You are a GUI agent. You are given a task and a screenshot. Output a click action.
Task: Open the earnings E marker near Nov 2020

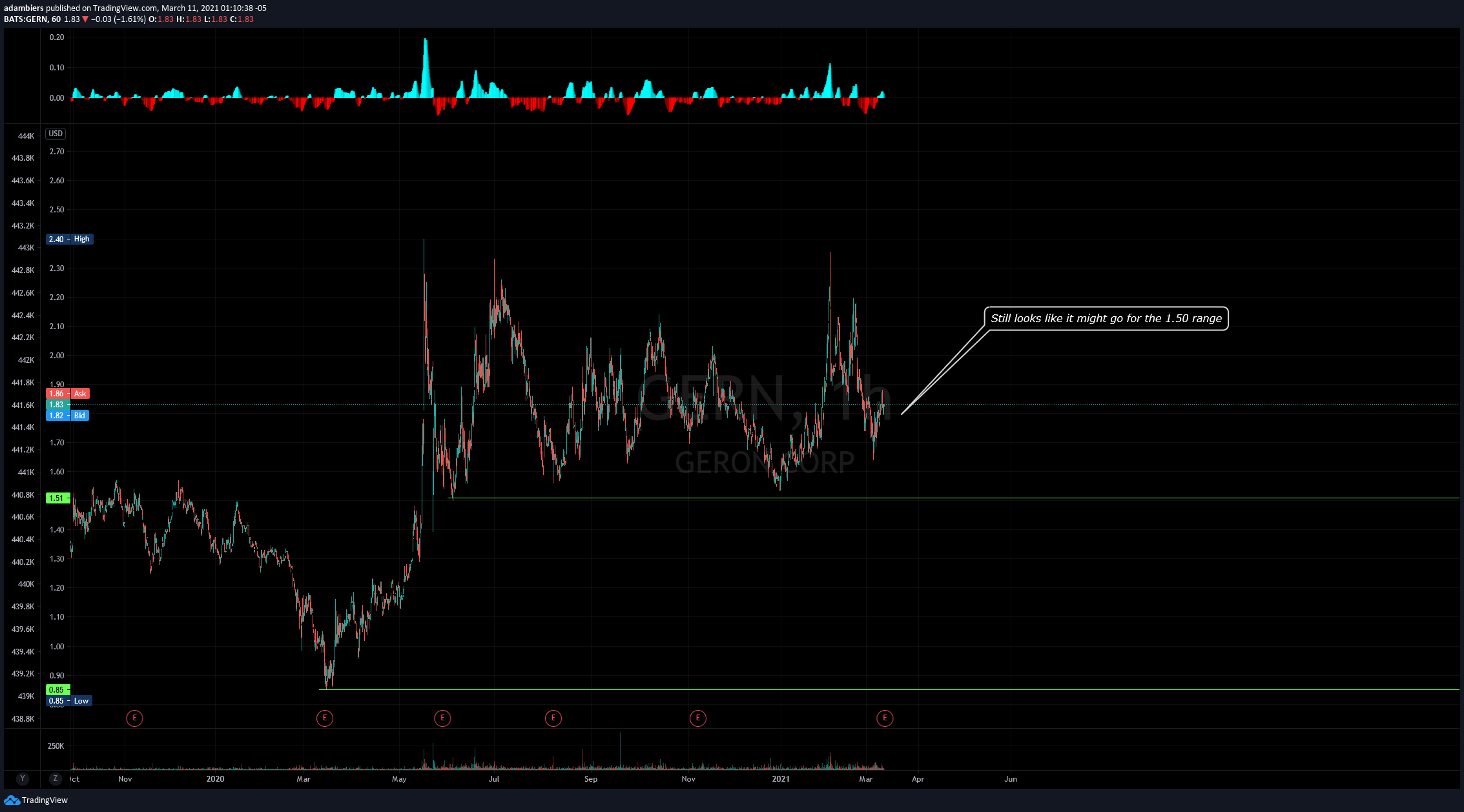click(698, 718)
